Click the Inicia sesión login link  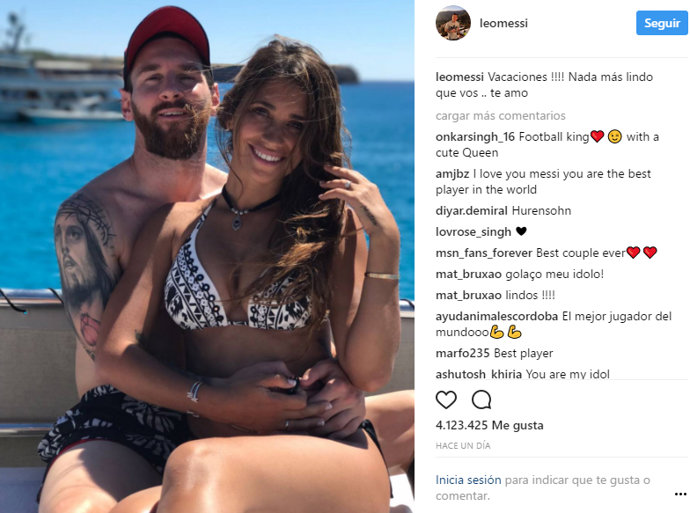coord(468,480)
